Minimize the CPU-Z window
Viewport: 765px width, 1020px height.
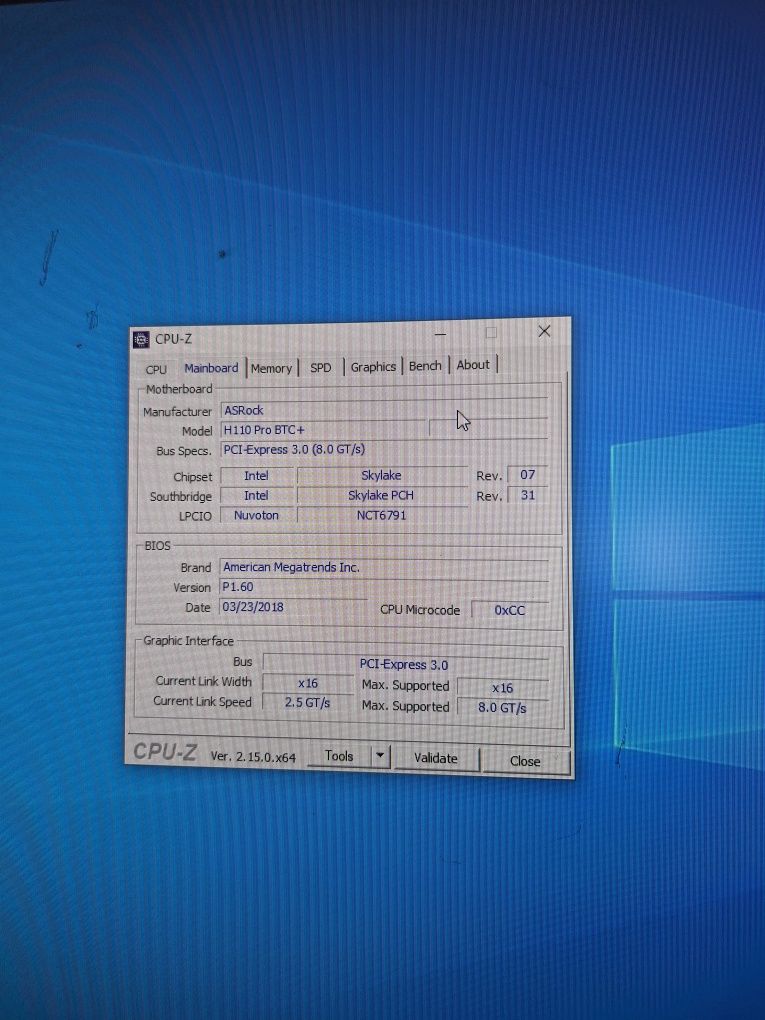point(440,334)
